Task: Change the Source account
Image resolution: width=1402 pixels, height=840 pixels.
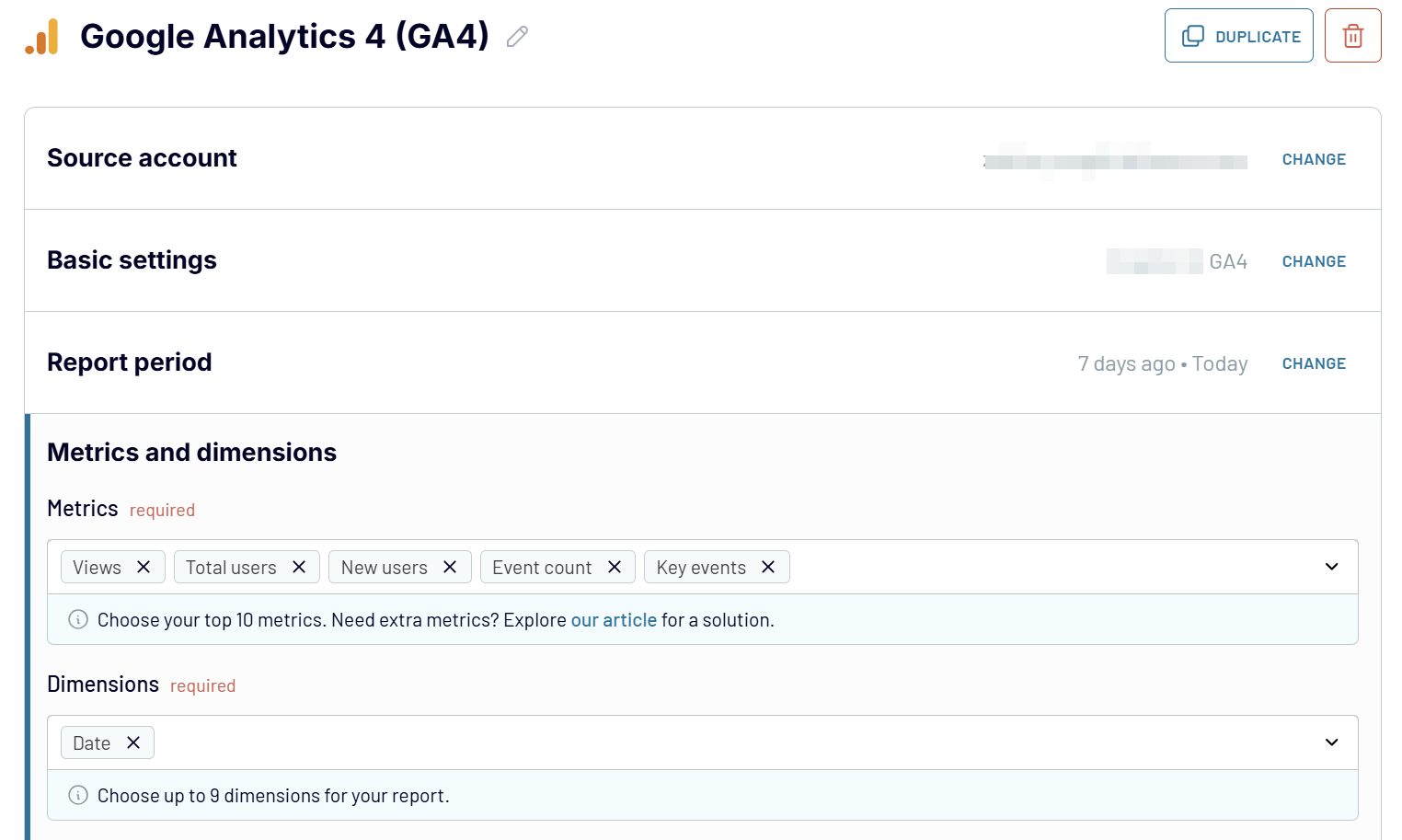Action: coord(1313,159)
